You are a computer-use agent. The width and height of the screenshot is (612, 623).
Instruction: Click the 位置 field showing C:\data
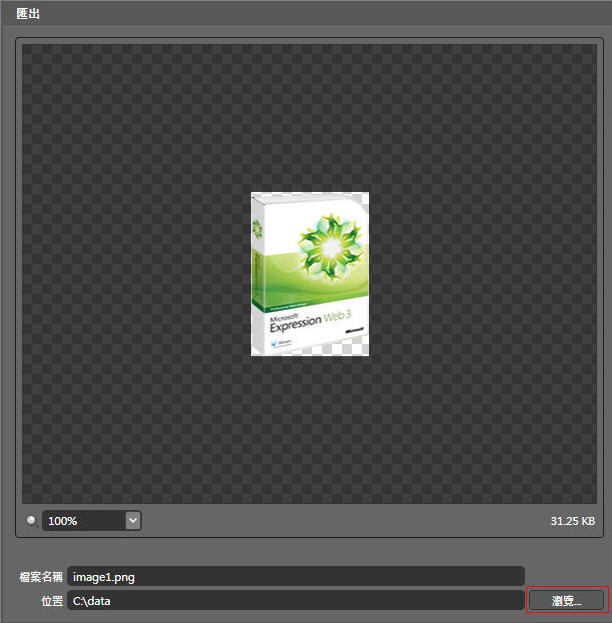296,600
